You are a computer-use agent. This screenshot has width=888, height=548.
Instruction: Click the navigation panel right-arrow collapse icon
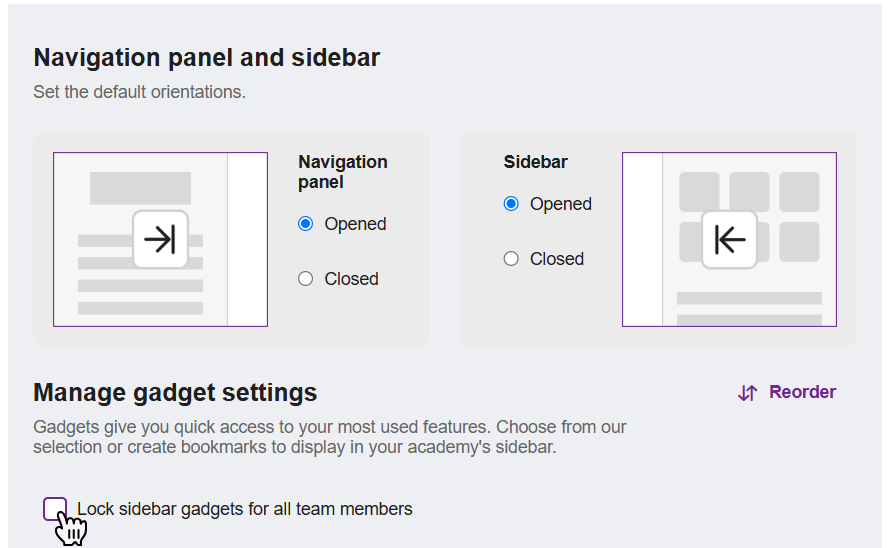(x=160, y=239)
